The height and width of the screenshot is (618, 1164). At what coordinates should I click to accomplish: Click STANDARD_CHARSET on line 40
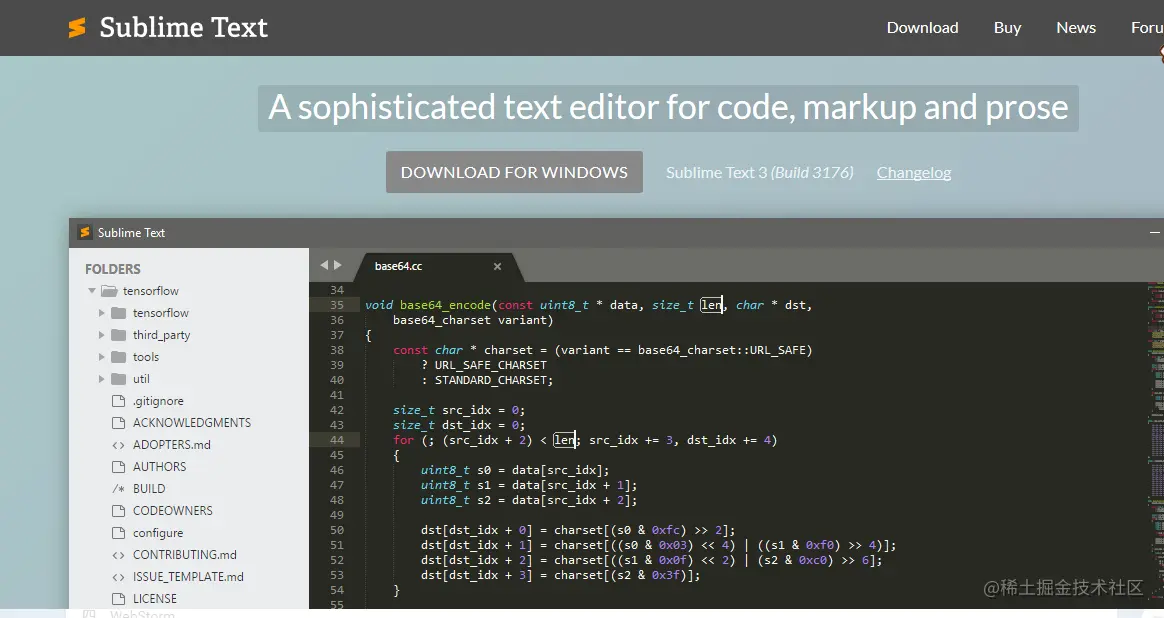point(490,380)
